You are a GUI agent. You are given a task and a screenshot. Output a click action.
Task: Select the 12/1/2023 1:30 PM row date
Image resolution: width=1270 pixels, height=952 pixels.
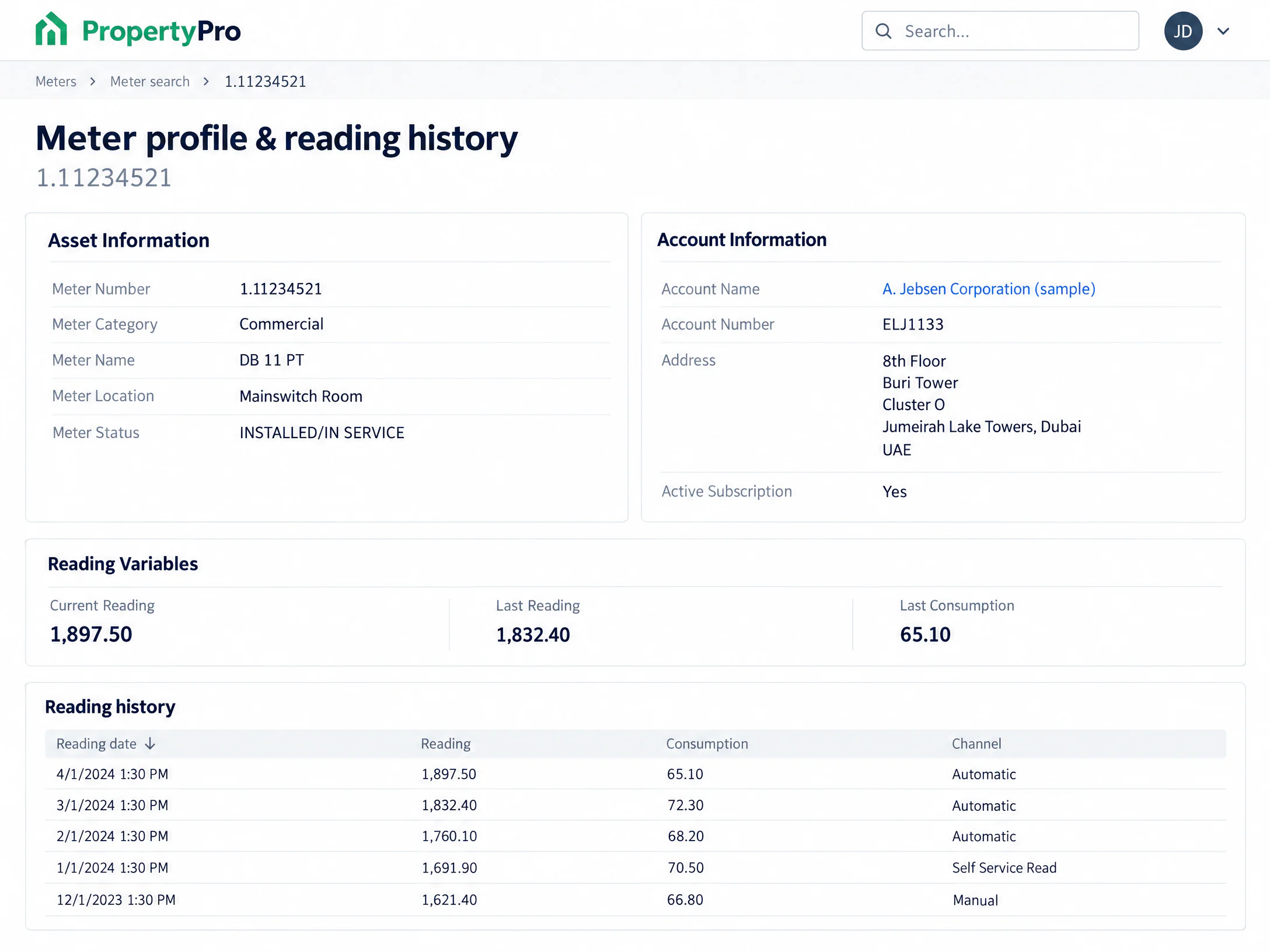116,900
